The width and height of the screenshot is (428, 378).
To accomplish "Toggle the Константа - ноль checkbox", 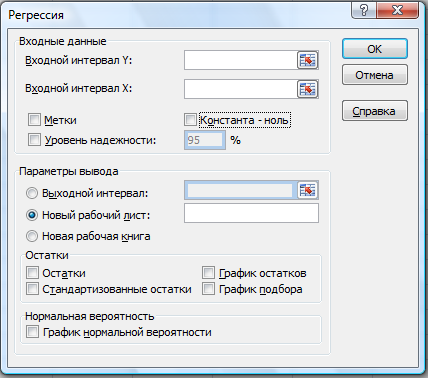I will pyautogui.click(x=190, y=120).
